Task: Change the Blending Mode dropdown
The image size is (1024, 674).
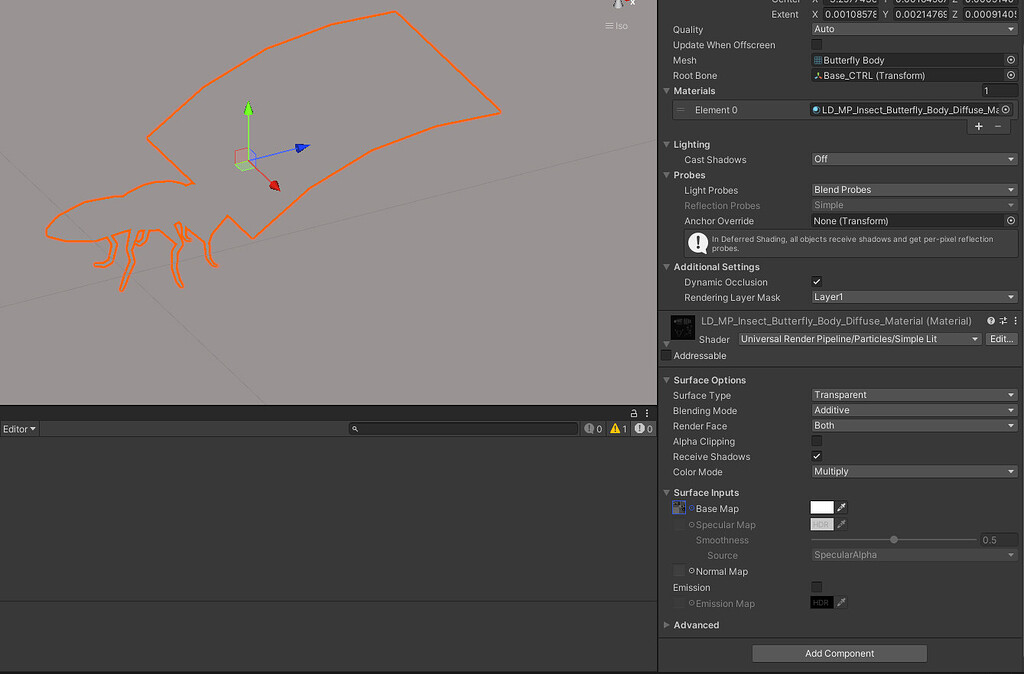Action: coord(912,410)
